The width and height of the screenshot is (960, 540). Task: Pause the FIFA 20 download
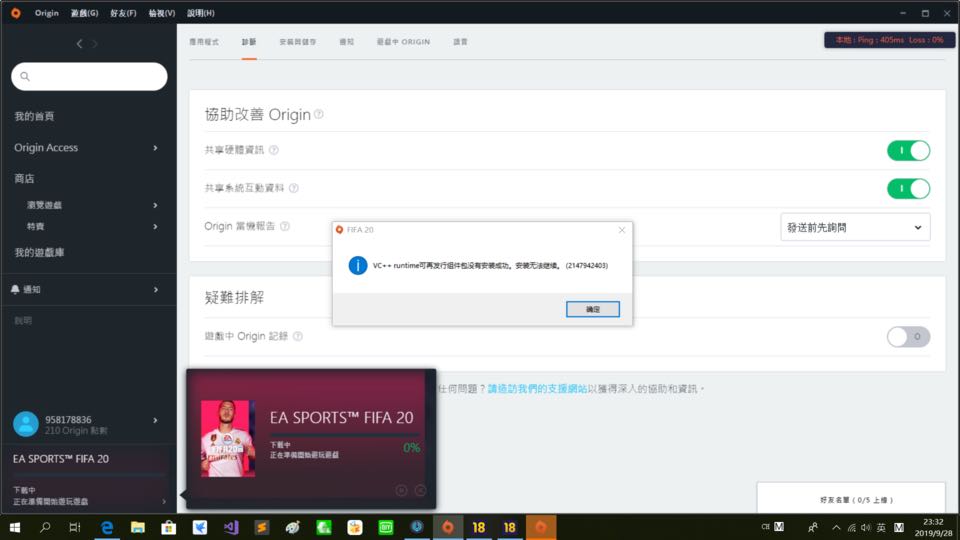[402, 490]
